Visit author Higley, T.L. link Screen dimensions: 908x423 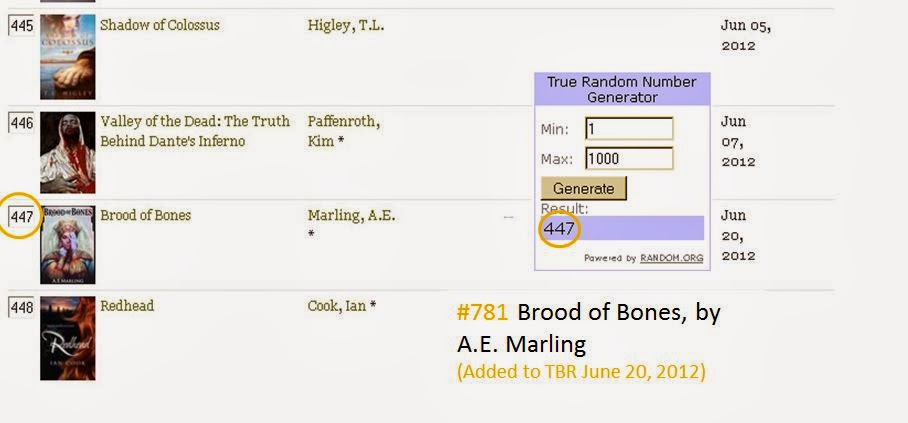pos(346,26)
